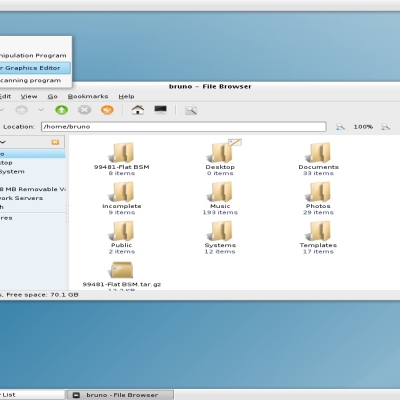Select the Documents folder icon
The height and width of the screenshot is (400, 400).
click(318, 153)
